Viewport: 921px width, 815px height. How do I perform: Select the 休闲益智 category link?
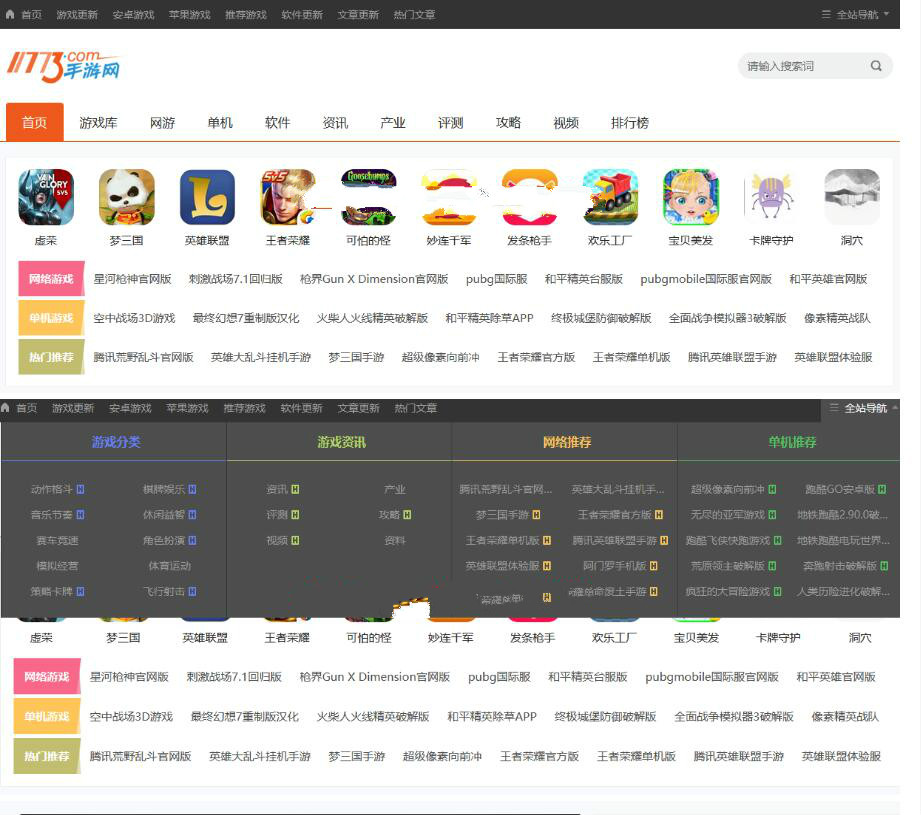pos(163,515)
